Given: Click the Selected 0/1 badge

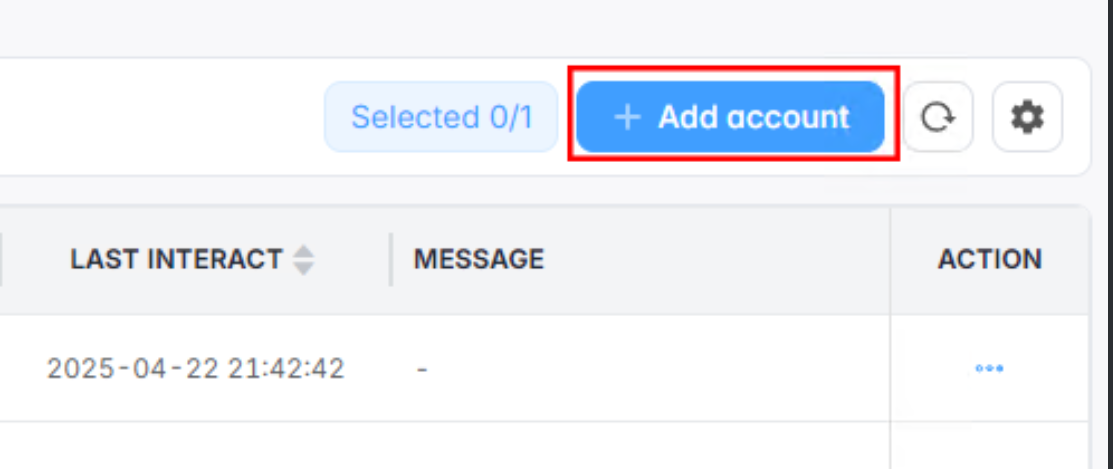Looking at the screenshot, I should point(442,116).
